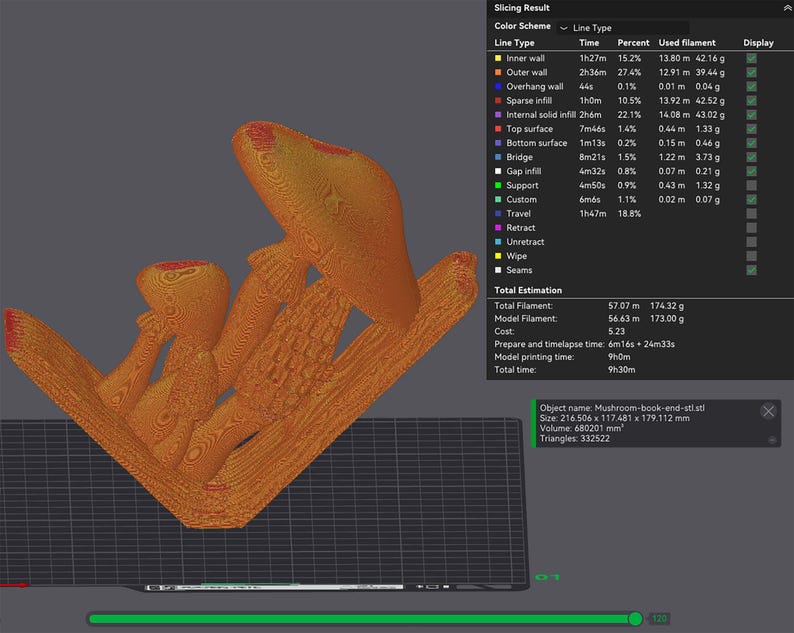The image size is (794, 633).
Task: Click the Used filament column header
Action: coord(687,43)
